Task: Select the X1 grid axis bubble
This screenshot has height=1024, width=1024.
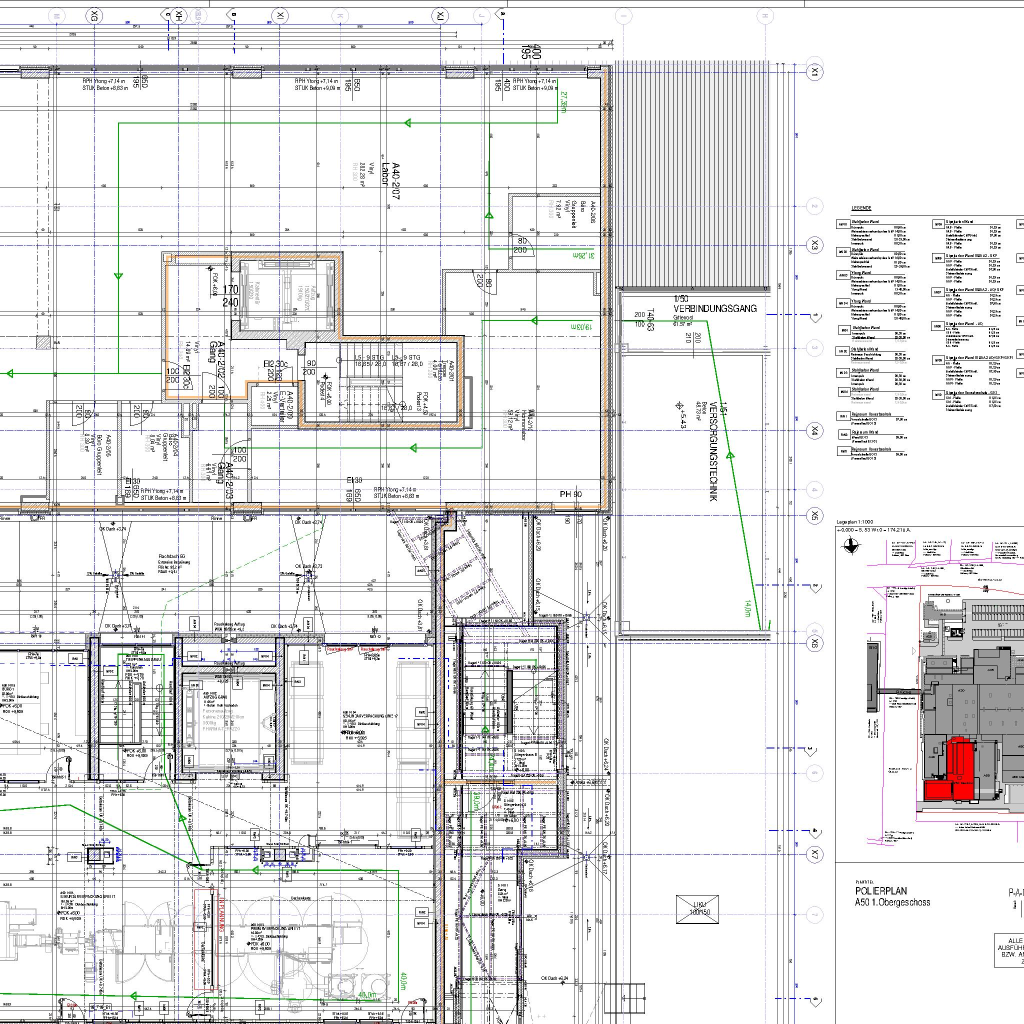Action: tap(816, 72)
